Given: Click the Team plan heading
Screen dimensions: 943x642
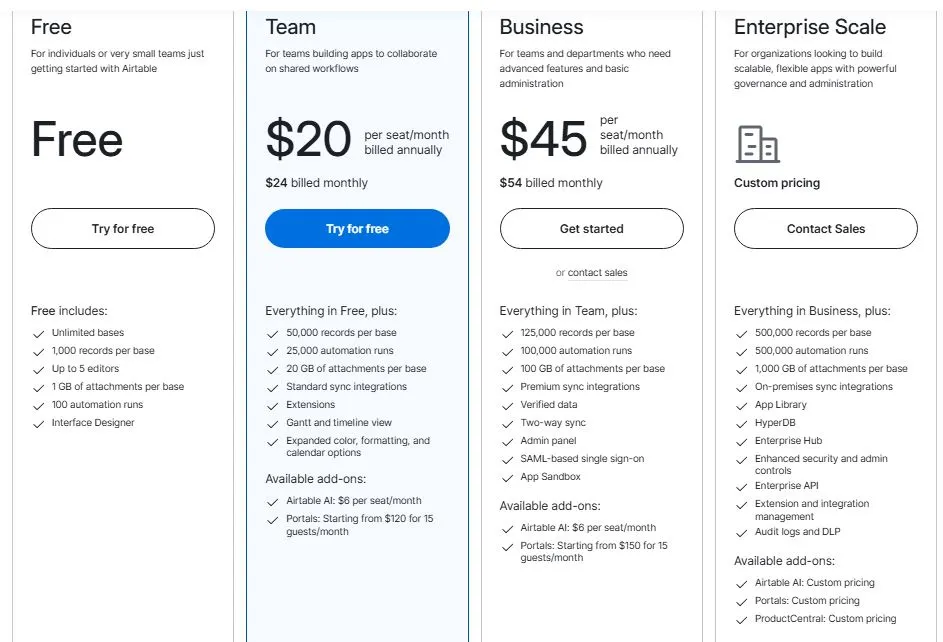Looking at the screenshot, I should pyautogui.click(x=291, y=27).
